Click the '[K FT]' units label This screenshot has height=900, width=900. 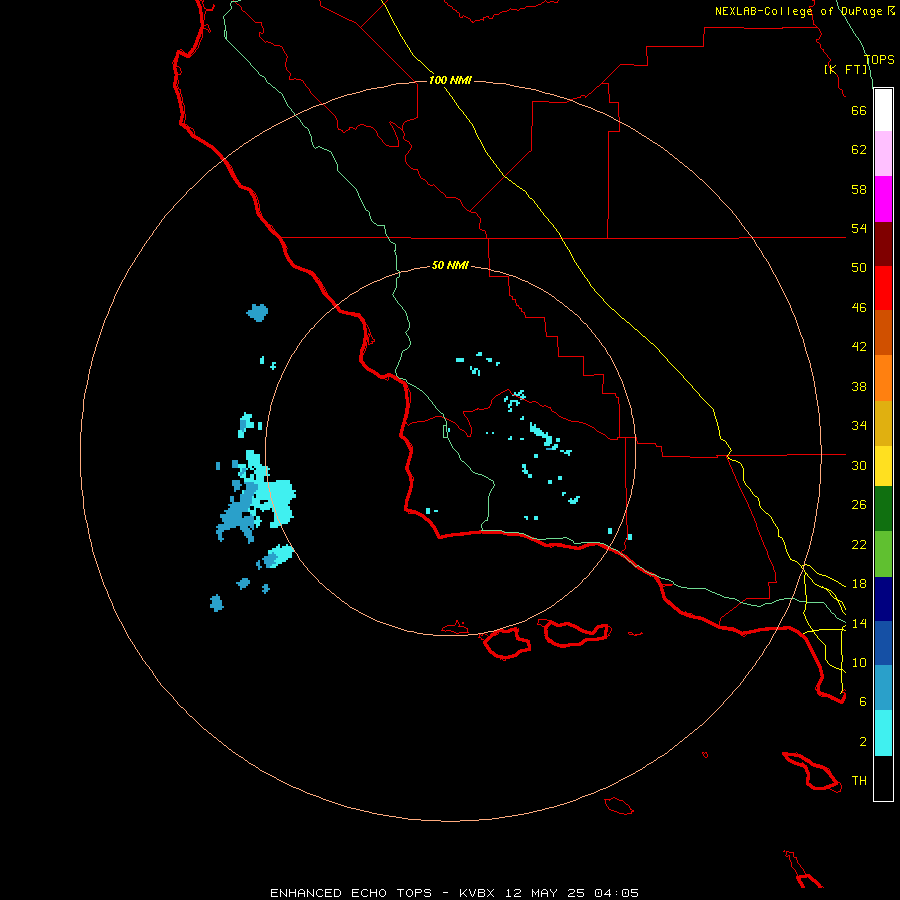click(x=846, y=69)
